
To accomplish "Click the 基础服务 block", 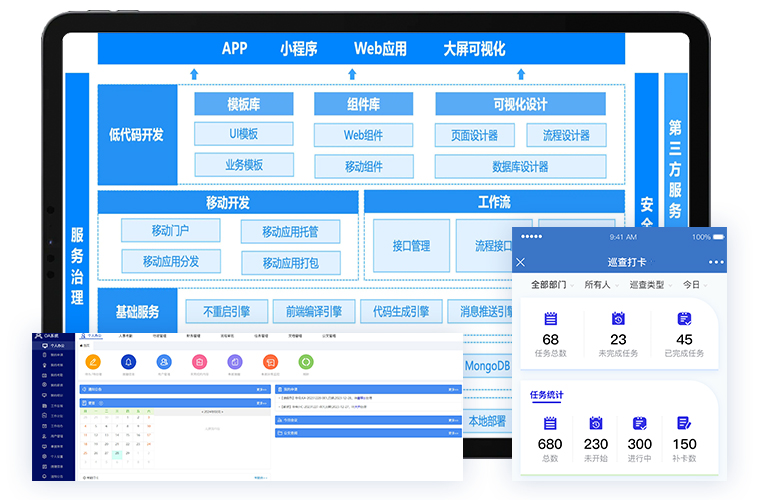I will (137, 311).
